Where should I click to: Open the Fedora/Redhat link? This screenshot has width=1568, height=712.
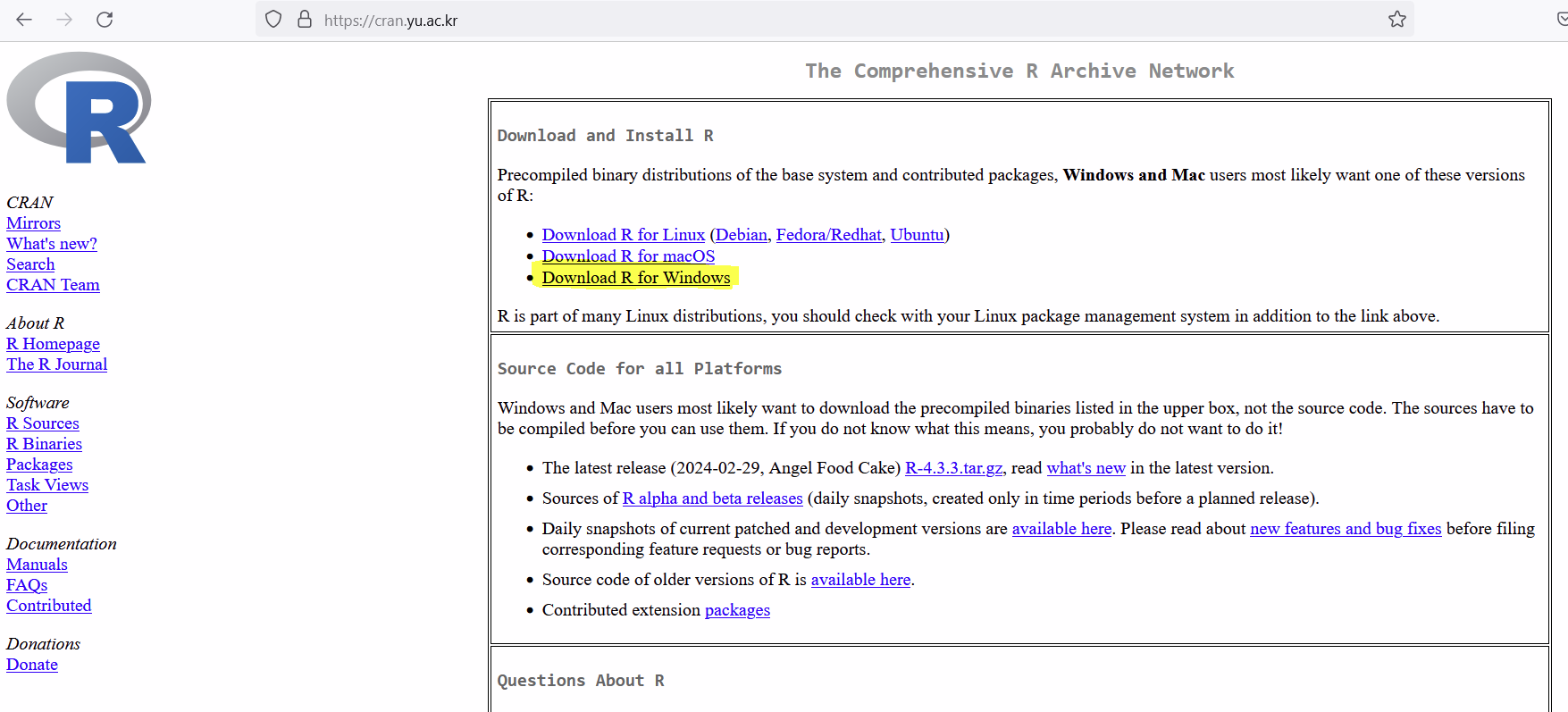pyautogui.click(x=829, y=235)
